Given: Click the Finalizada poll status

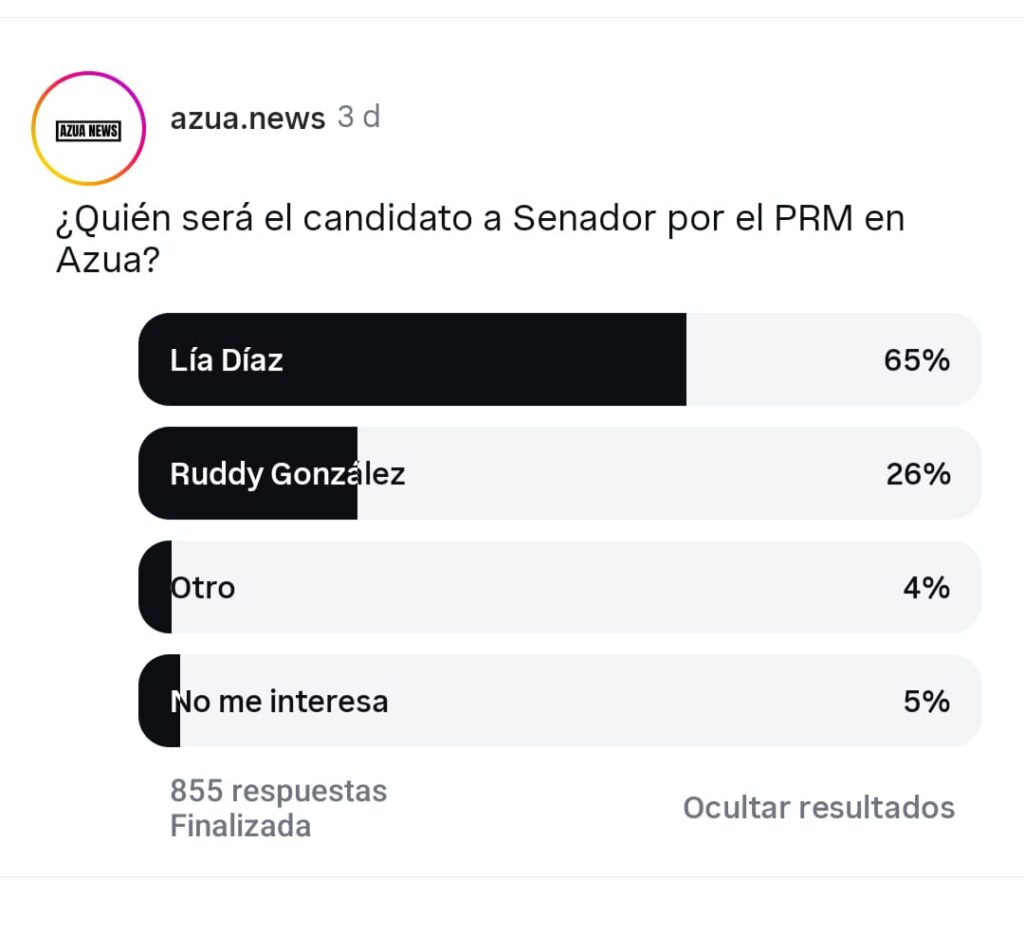Looking at the screenshot, I should coord(240,826).
